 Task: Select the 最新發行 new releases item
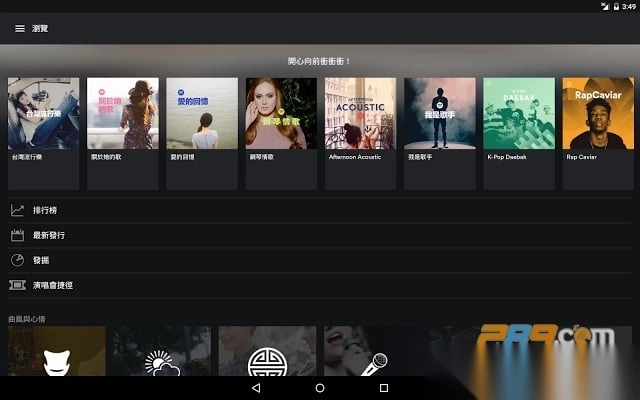49,235
